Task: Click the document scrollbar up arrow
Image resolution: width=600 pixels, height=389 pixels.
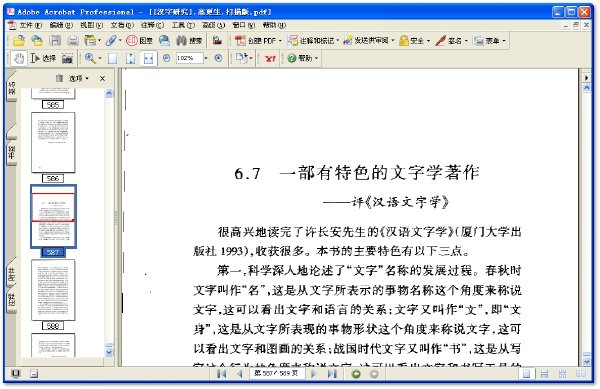Action: pyautogui.click(x=586, y=88)
